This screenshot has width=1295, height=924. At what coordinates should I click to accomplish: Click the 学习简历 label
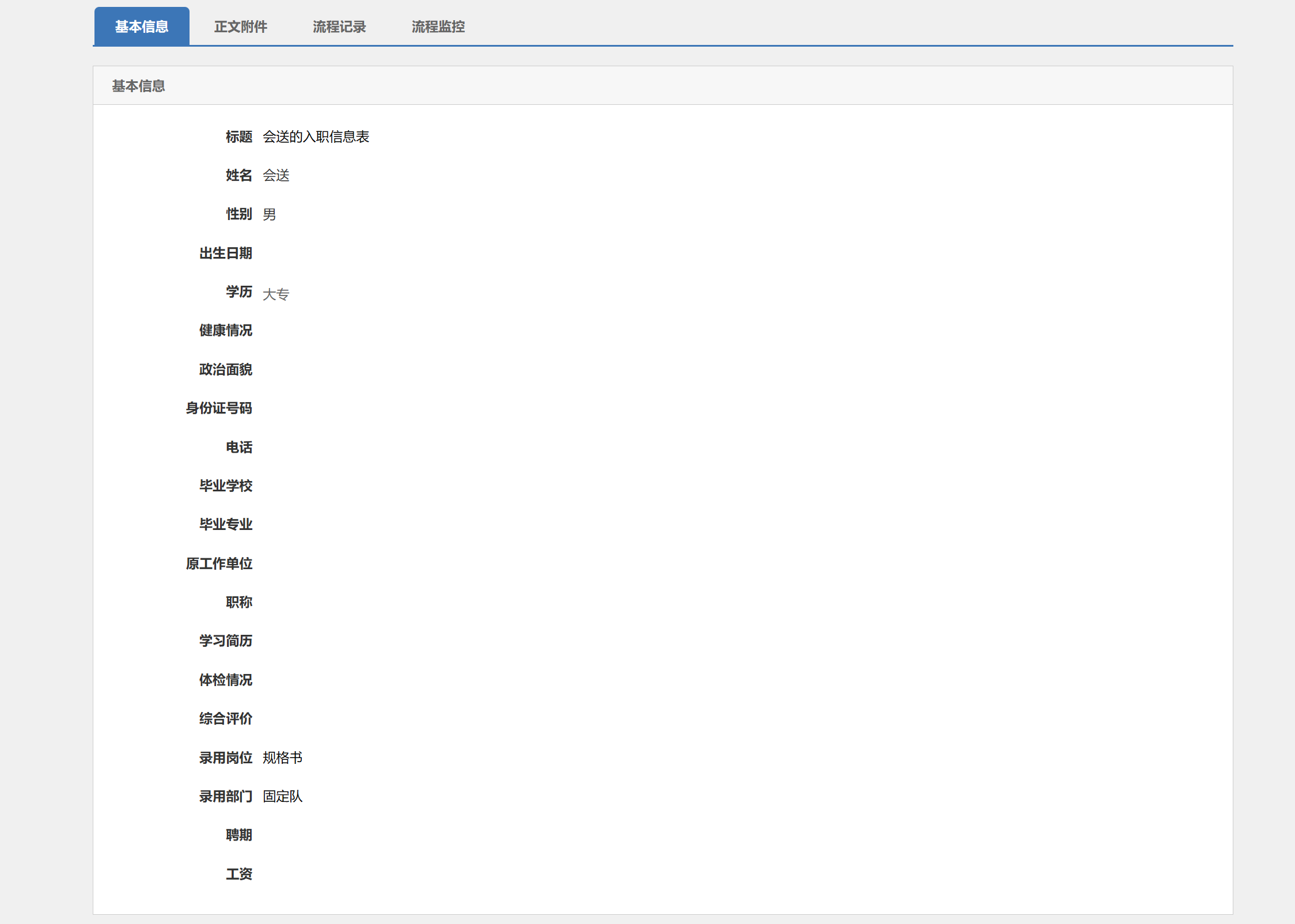[x=225, y=641]
